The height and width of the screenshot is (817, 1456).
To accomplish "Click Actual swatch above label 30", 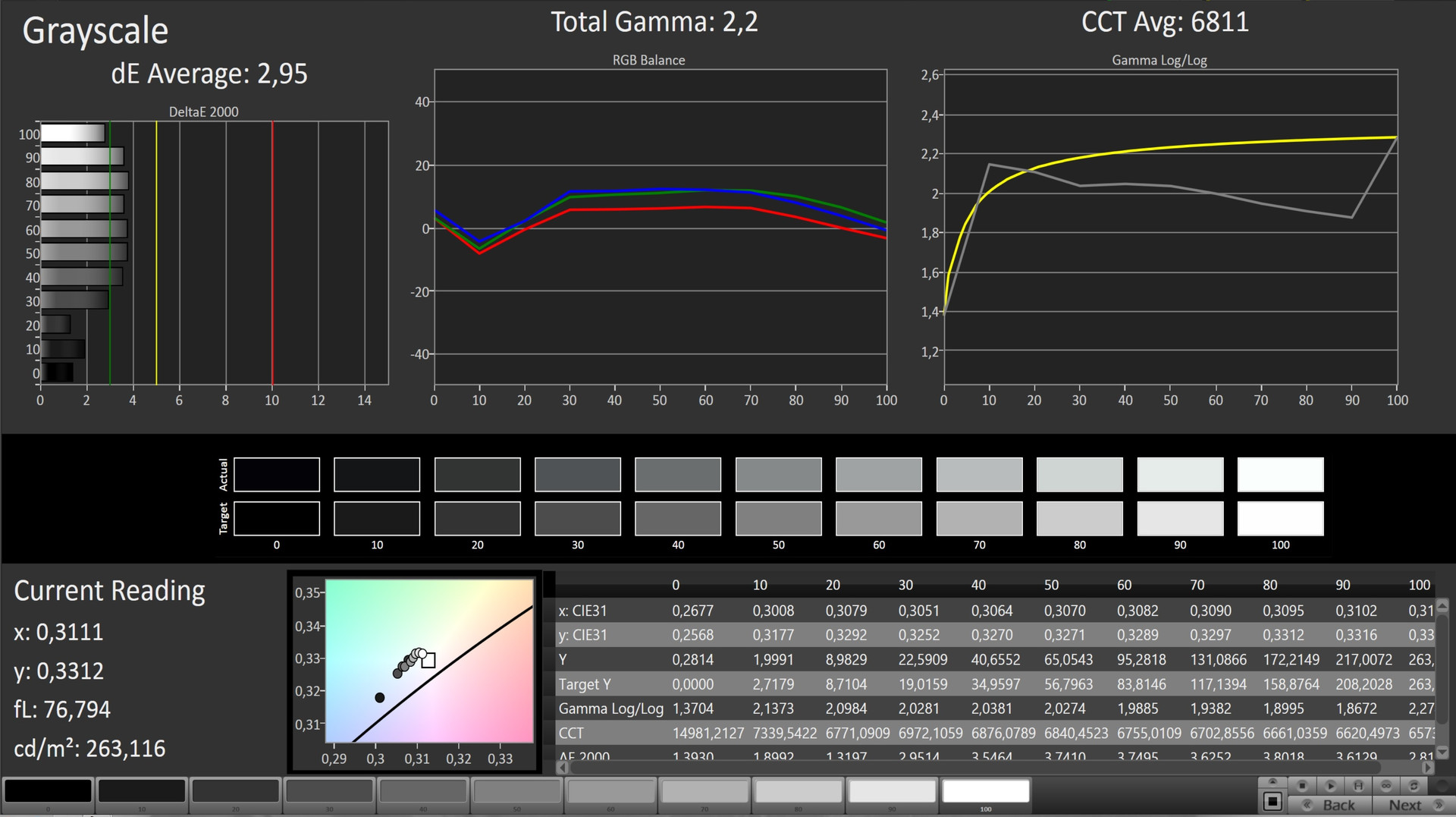I will 578,474.
